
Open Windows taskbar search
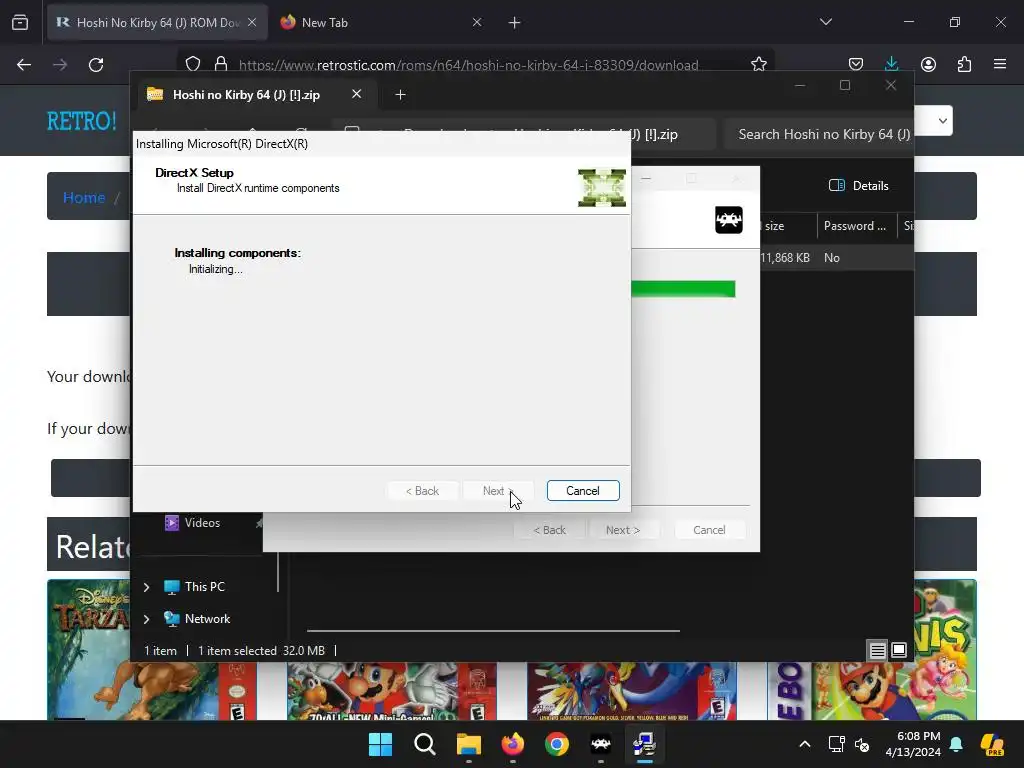(424, 744)
